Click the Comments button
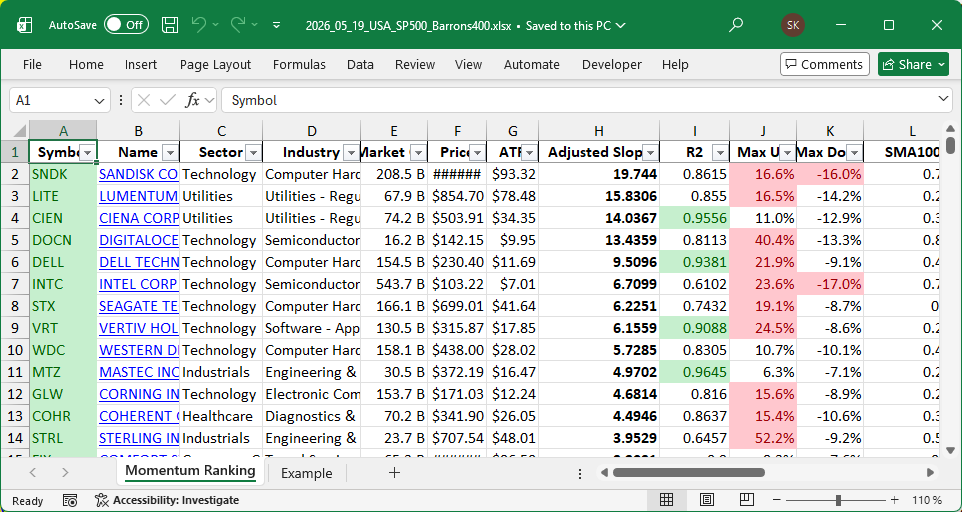 click(825, 64)
